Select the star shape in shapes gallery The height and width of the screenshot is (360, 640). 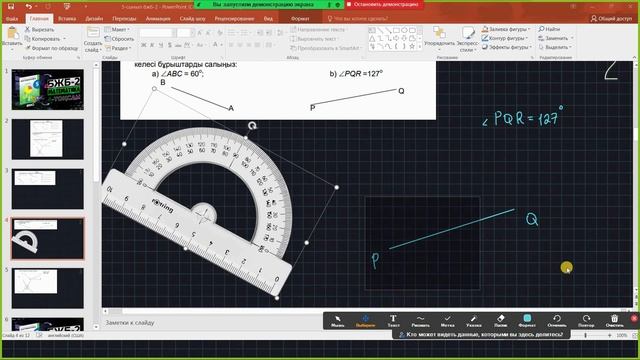point(412,47)
